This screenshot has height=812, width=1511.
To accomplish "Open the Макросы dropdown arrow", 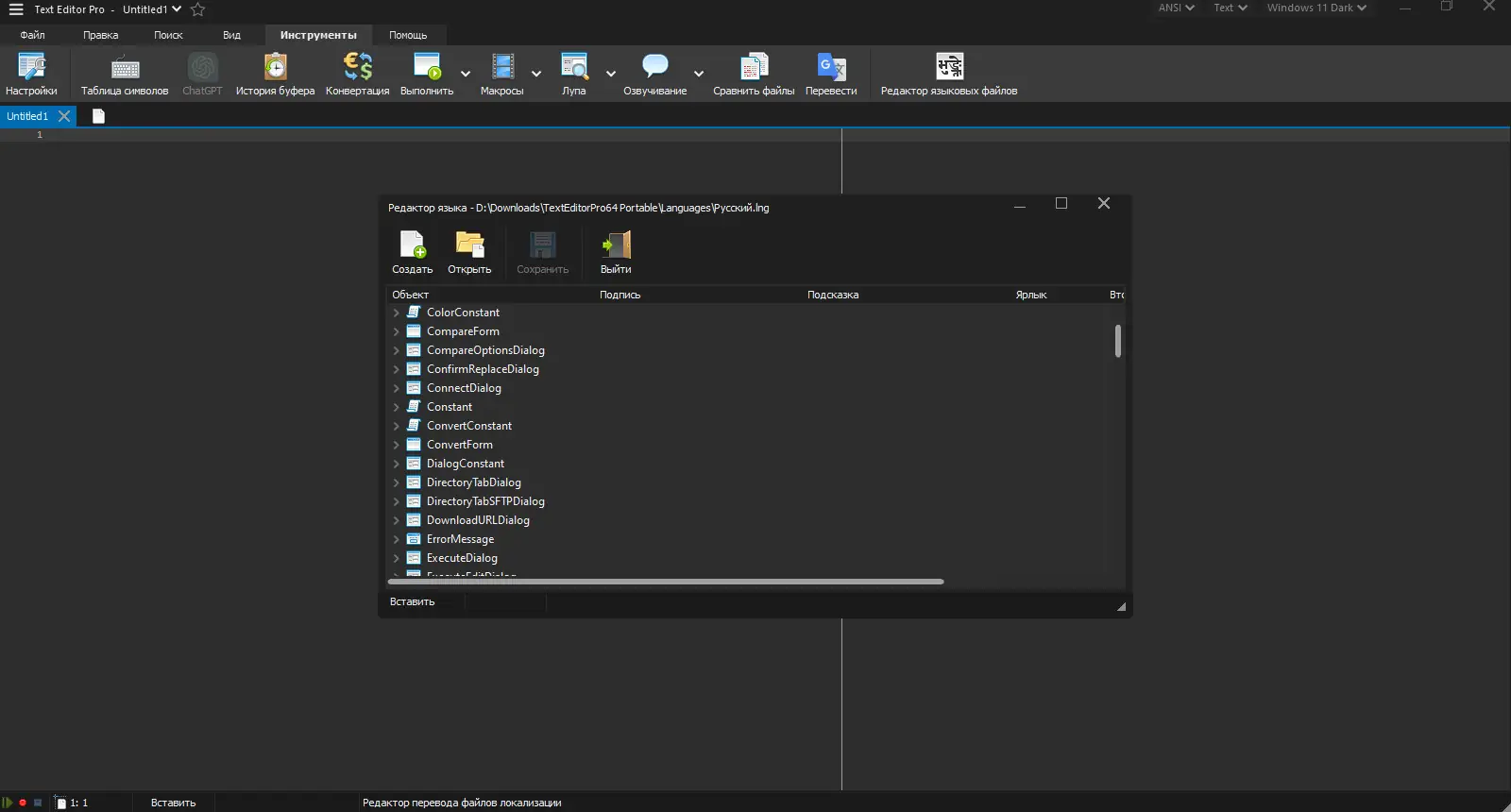I will [x=536, y=74].
